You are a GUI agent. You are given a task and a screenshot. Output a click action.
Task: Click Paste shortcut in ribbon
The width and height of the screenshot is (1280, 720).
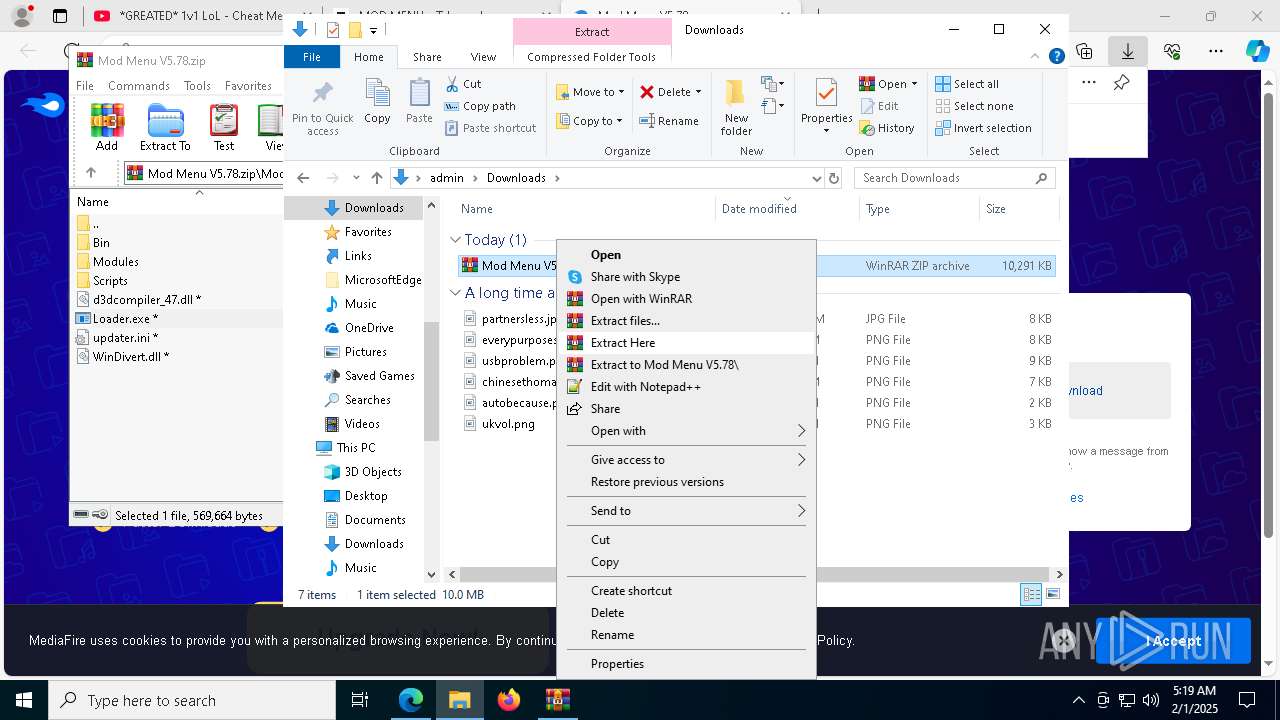click(x=490, y=128)
